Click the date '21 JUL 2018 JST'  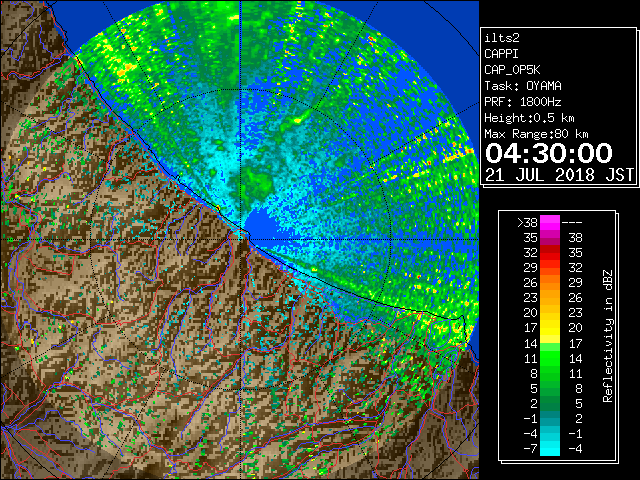(x=559, y=175)
